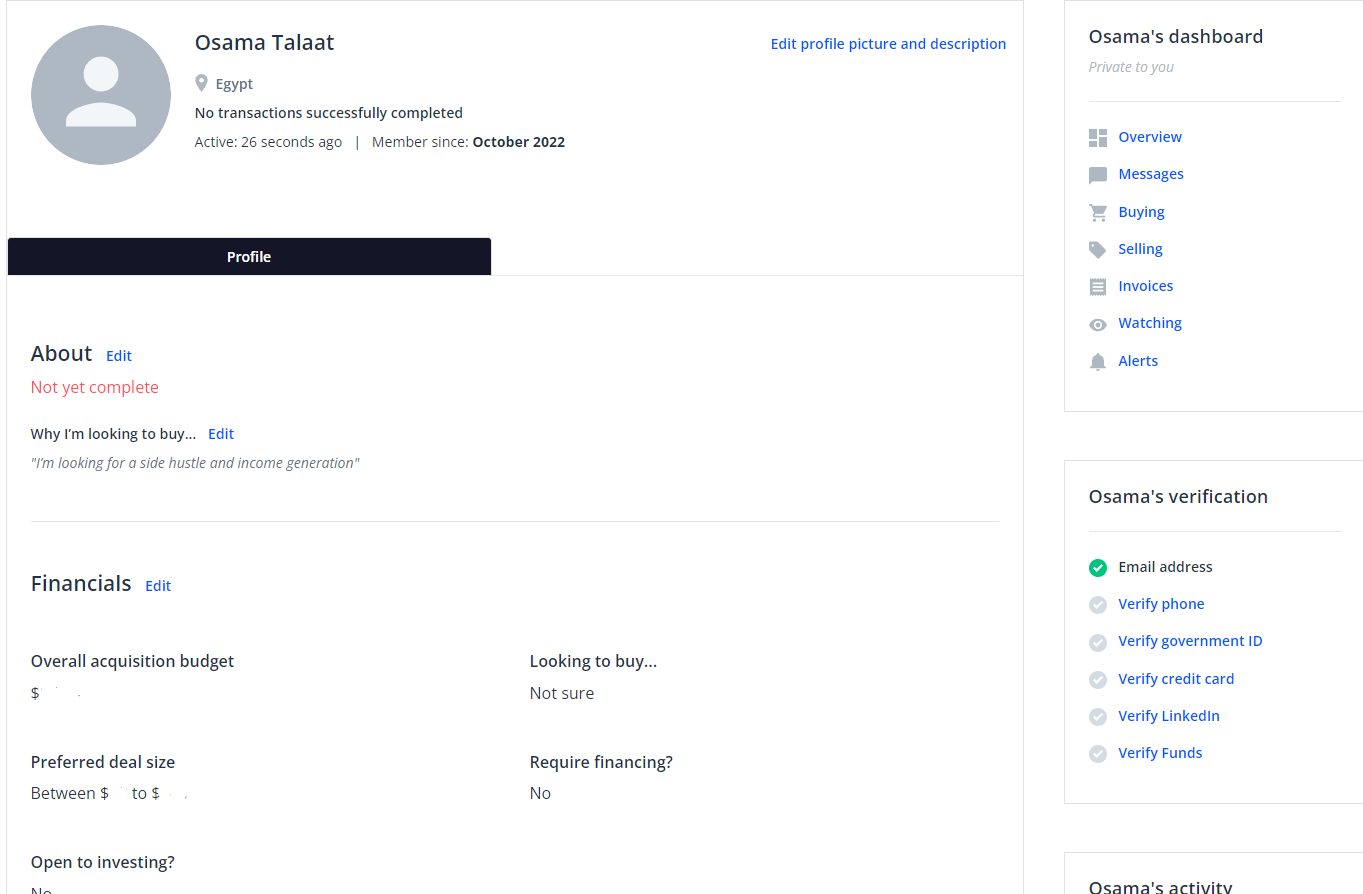
Task: Click the Overview grid icon
Action: (x=1098, y=138)
